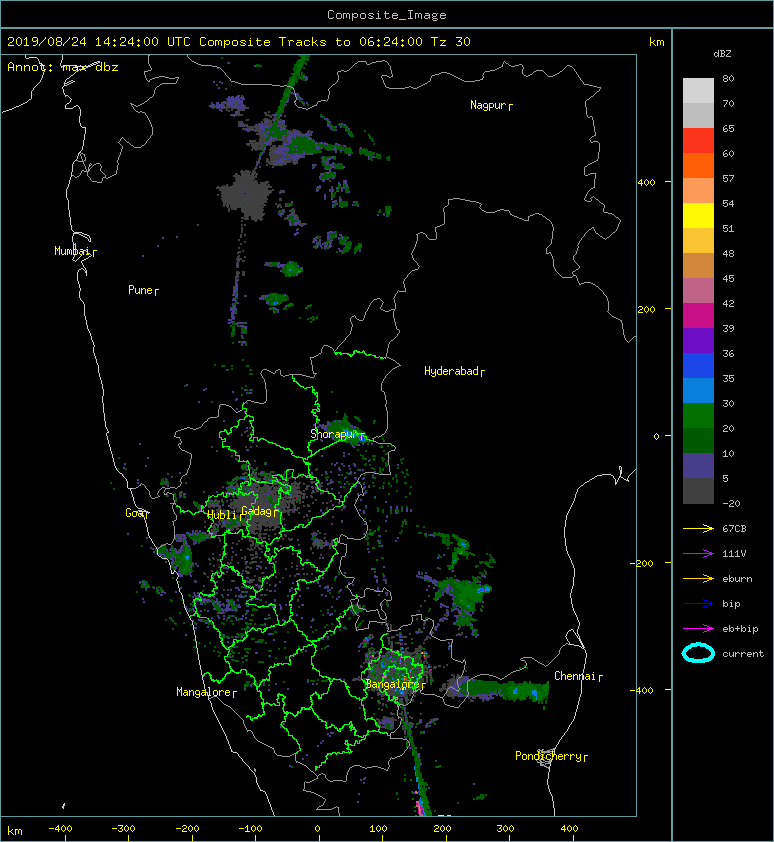Viewport: 774px width, 842px height.
Task: Click the light gray 80 dBZ legend swatch
Action: coord(698,91)
